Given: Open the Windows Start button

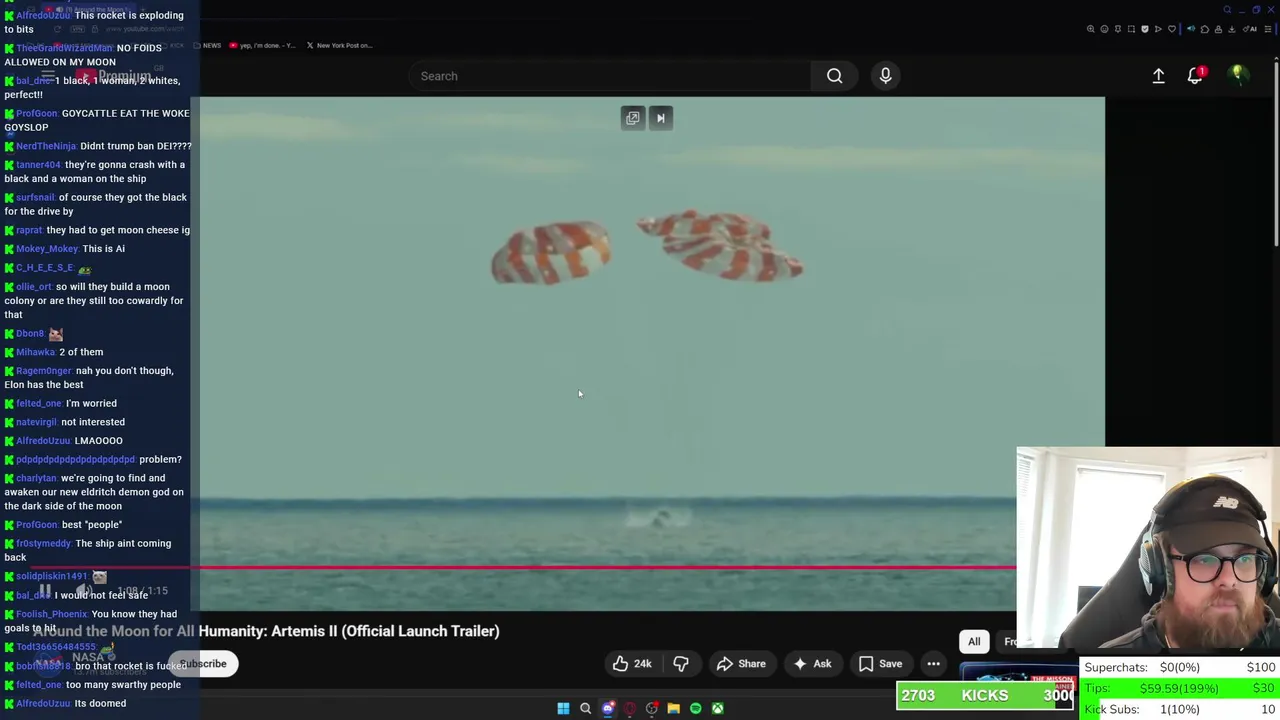Looking at the screenshot, I should tap(563, 708).
